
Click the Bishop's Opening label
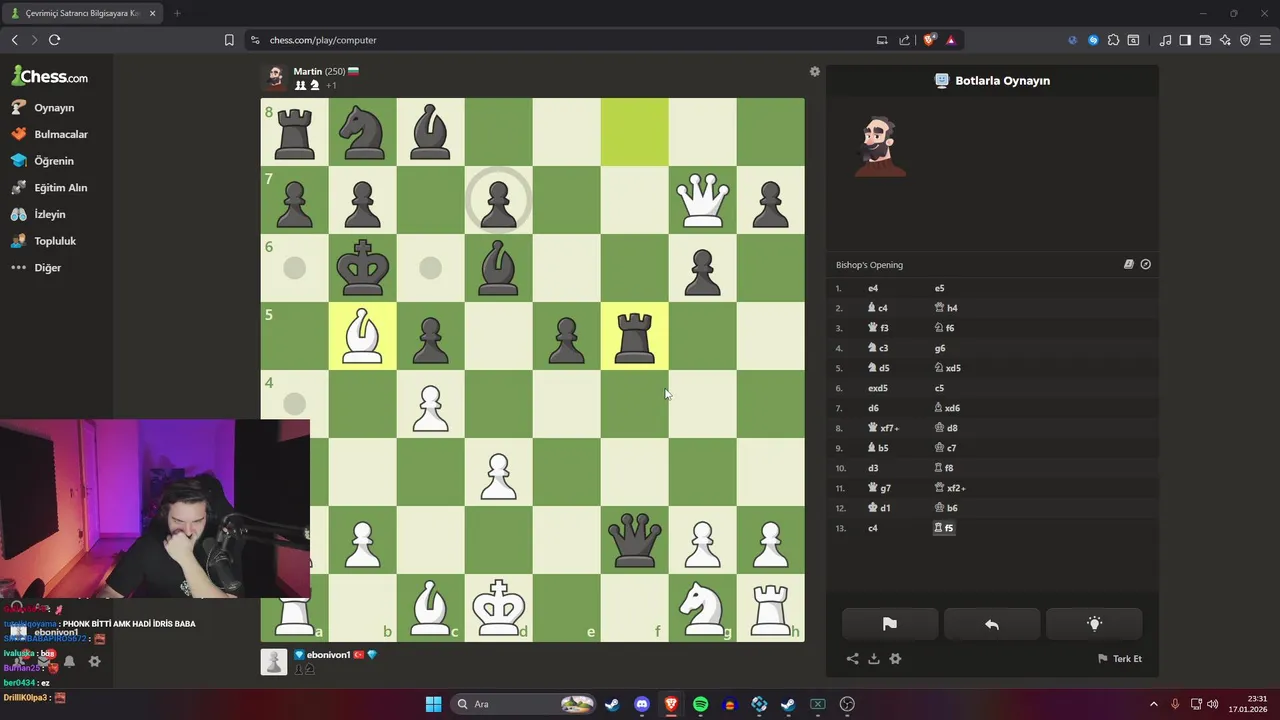click(869, 265)
